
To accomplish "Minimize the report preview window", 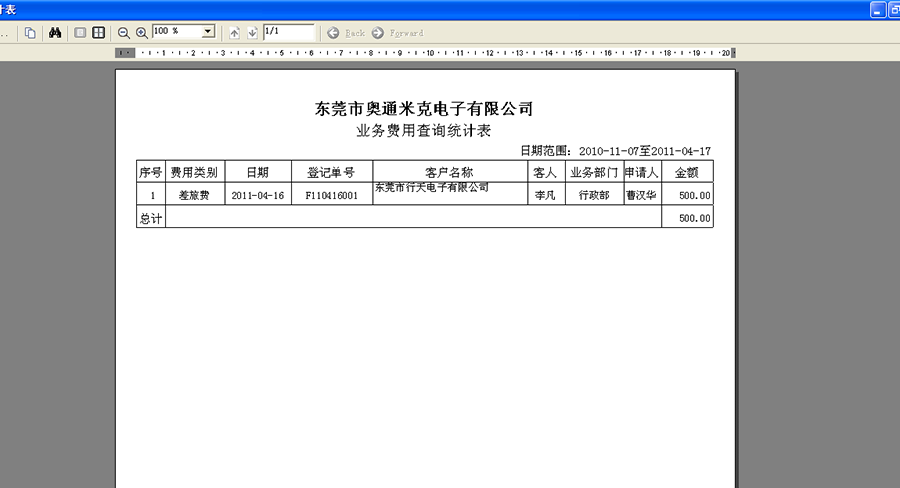I will [878, 10].
